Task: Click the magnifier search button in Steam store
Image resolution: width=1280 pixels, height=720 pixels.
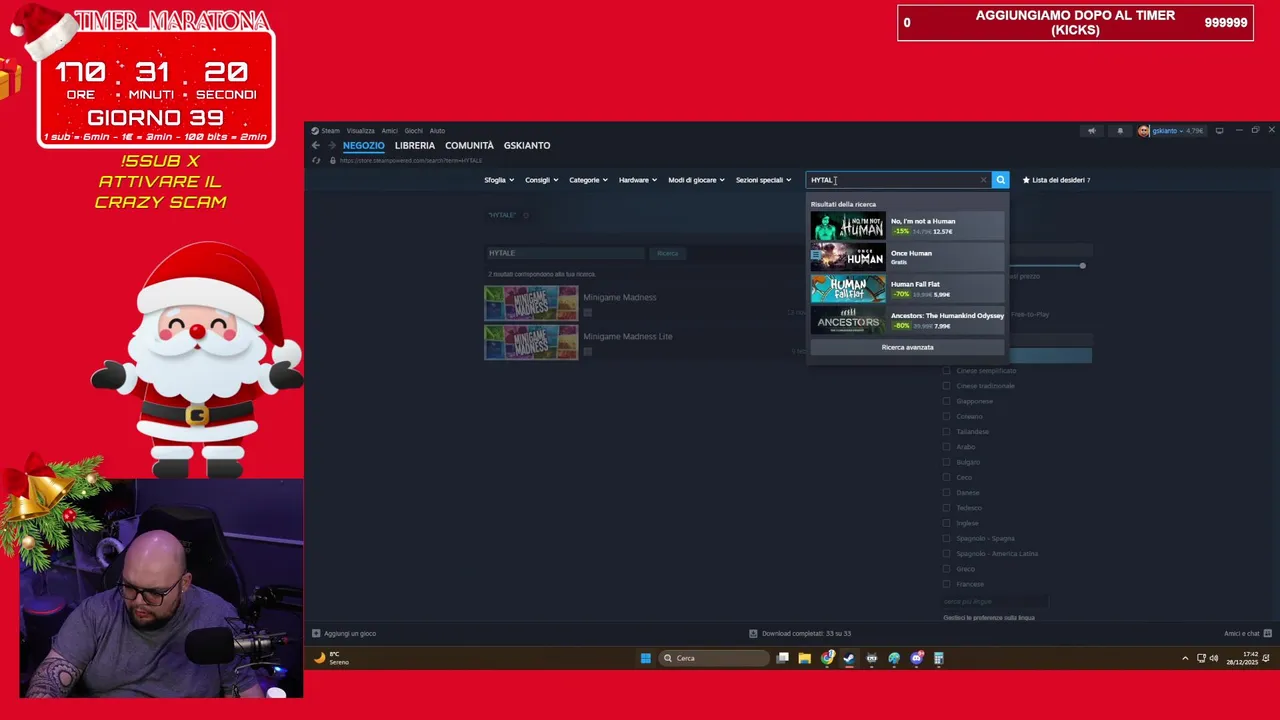Action: (1000, 180)
